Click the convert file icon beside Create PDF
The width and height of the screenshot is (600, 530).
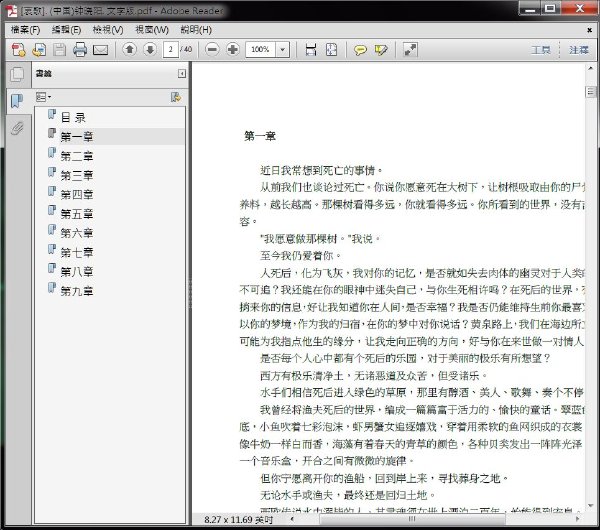coord(39,50)
